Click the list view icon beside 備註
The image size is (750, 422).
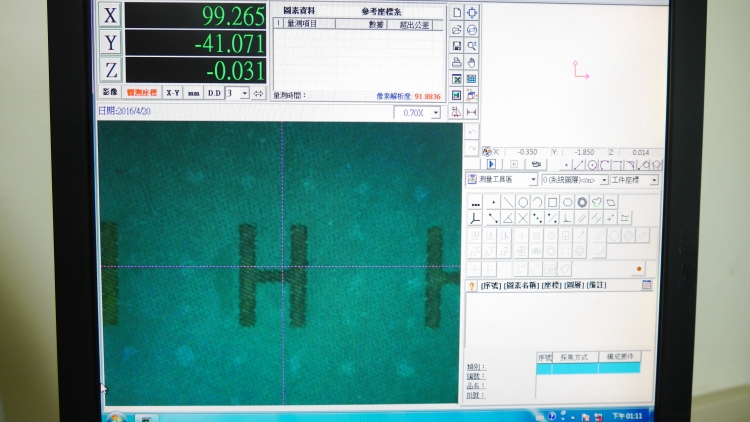coord(647,285)
